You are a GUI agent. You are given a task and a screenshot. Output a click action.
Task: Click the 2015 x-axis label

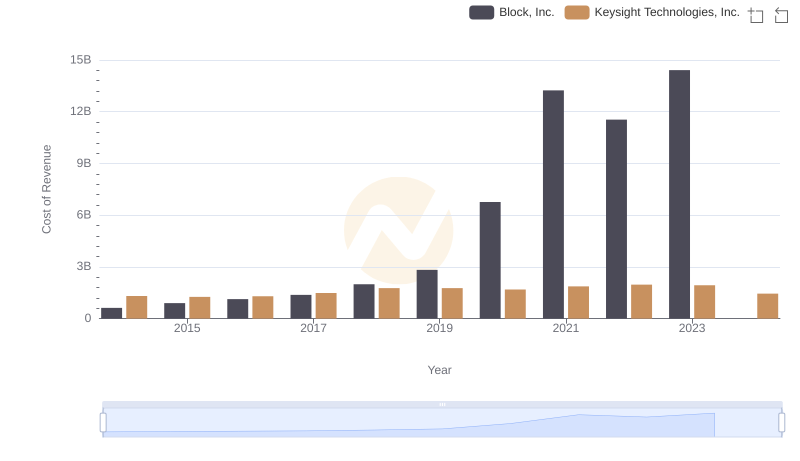(187, 328)
